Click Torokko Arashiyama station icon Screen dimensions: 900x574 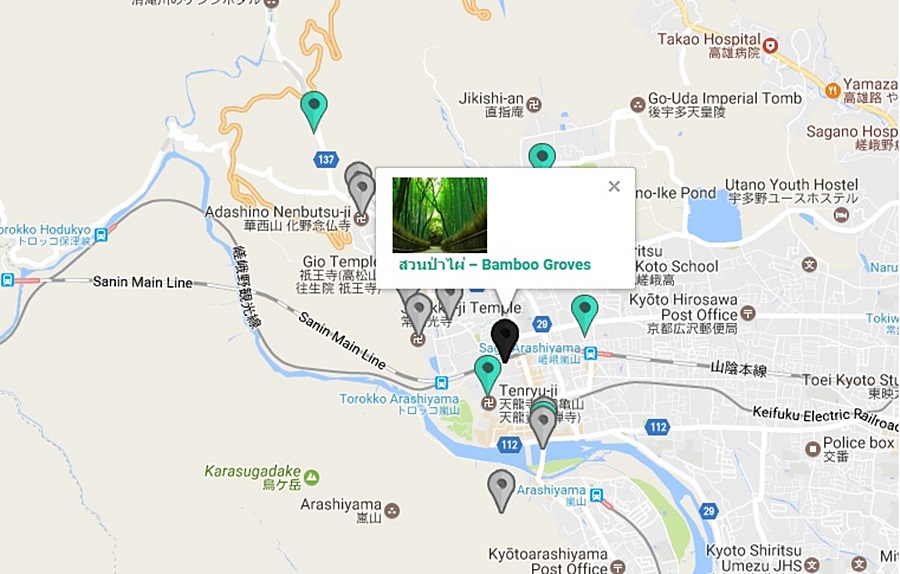[x=441, y=383]
